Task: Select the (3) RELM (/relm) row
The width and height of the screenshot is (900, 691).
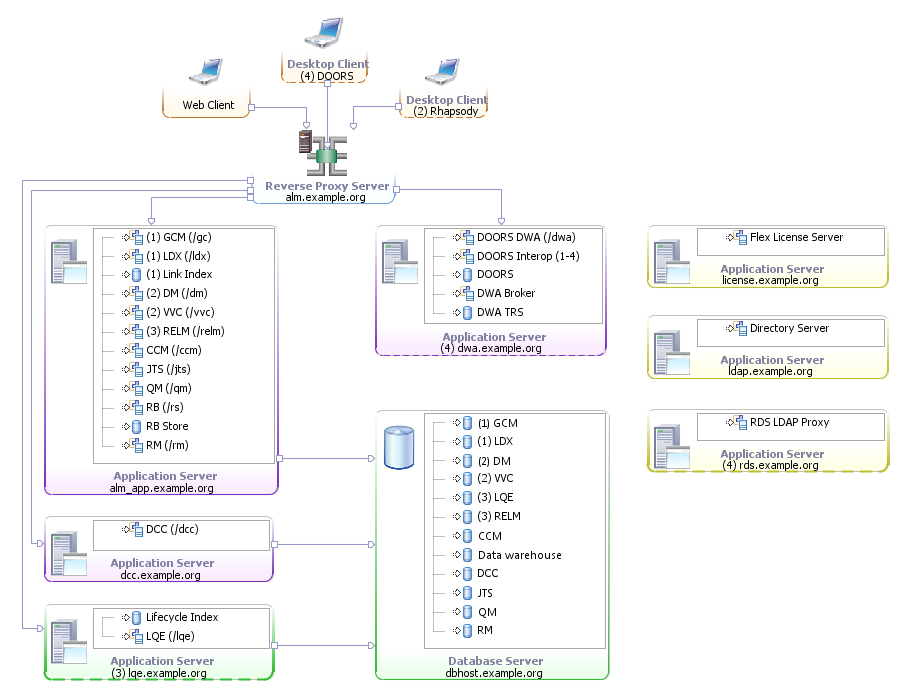Action: (x=173, y=331)
